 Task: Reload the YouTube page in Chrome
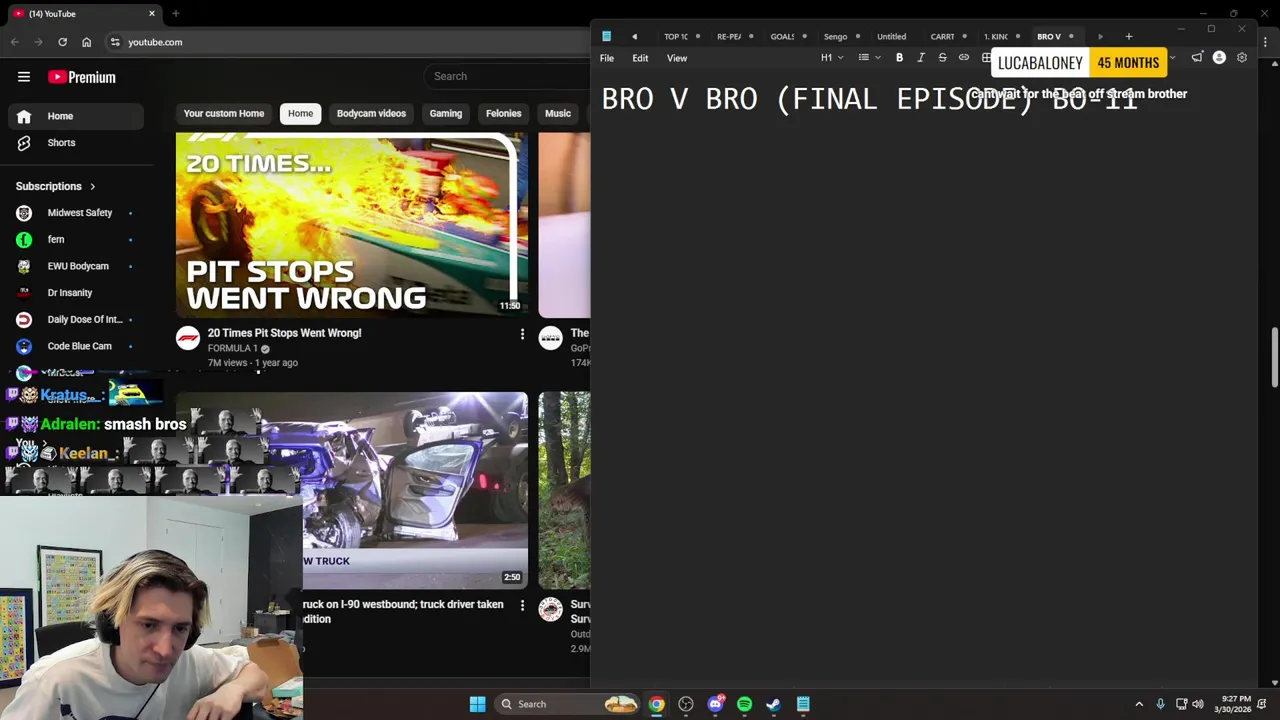click(62, 42)
